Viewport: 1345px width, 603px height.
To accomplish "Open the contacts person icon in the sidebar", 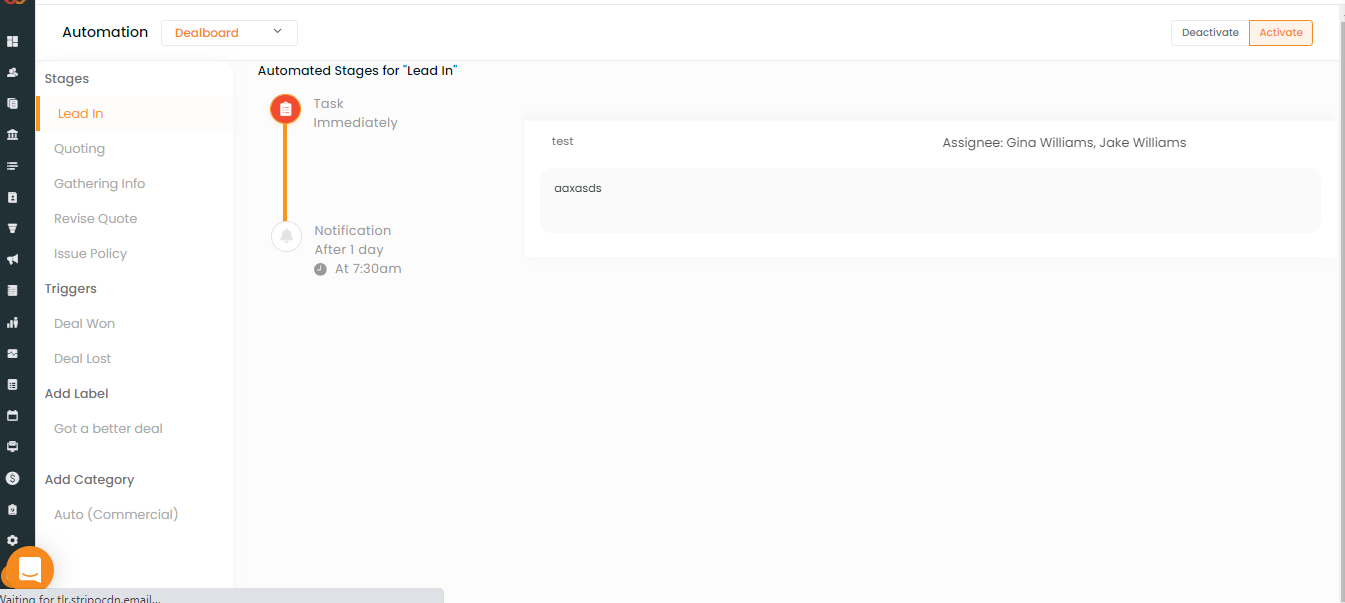I will coord(13,72).
